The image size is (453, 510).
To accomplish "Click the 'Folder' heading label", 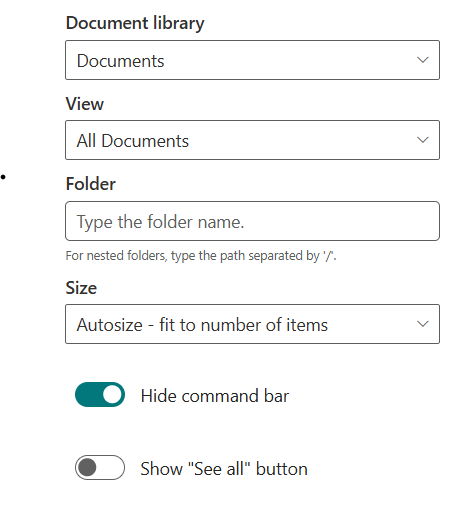I will click(91, 184).
